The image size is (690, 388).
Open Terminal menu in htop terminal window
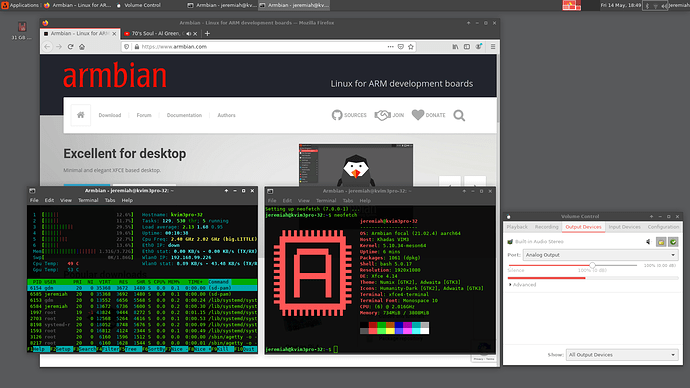click(x=88, y=200)
